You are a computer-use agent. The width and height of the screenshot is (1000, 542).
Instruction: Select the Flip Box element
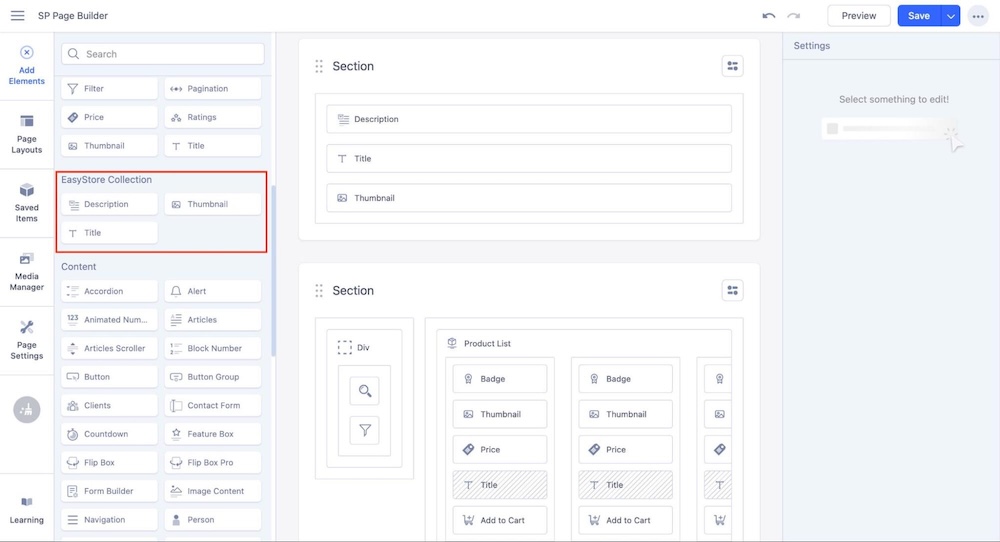[109, 462]
